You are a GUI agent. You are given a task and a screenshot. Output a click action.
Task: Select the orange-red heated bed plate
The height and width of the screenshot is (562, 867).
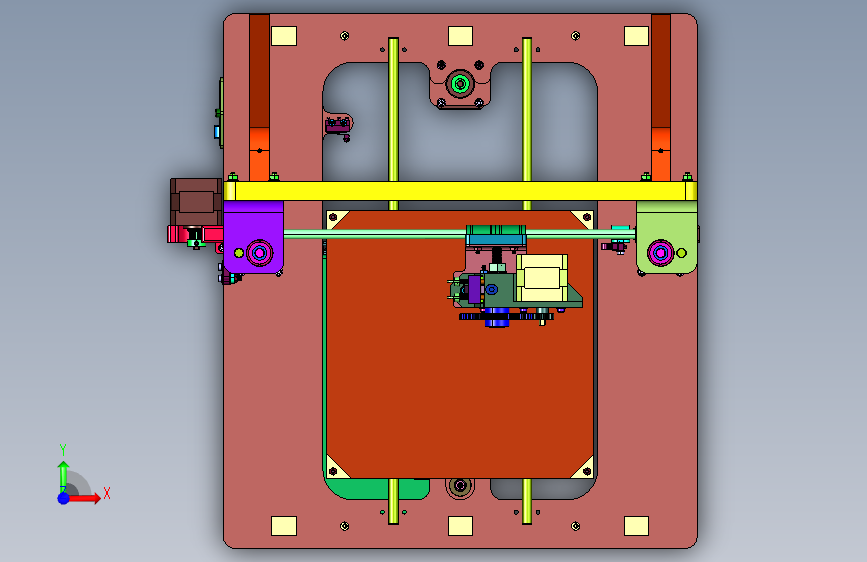point(460,344)
